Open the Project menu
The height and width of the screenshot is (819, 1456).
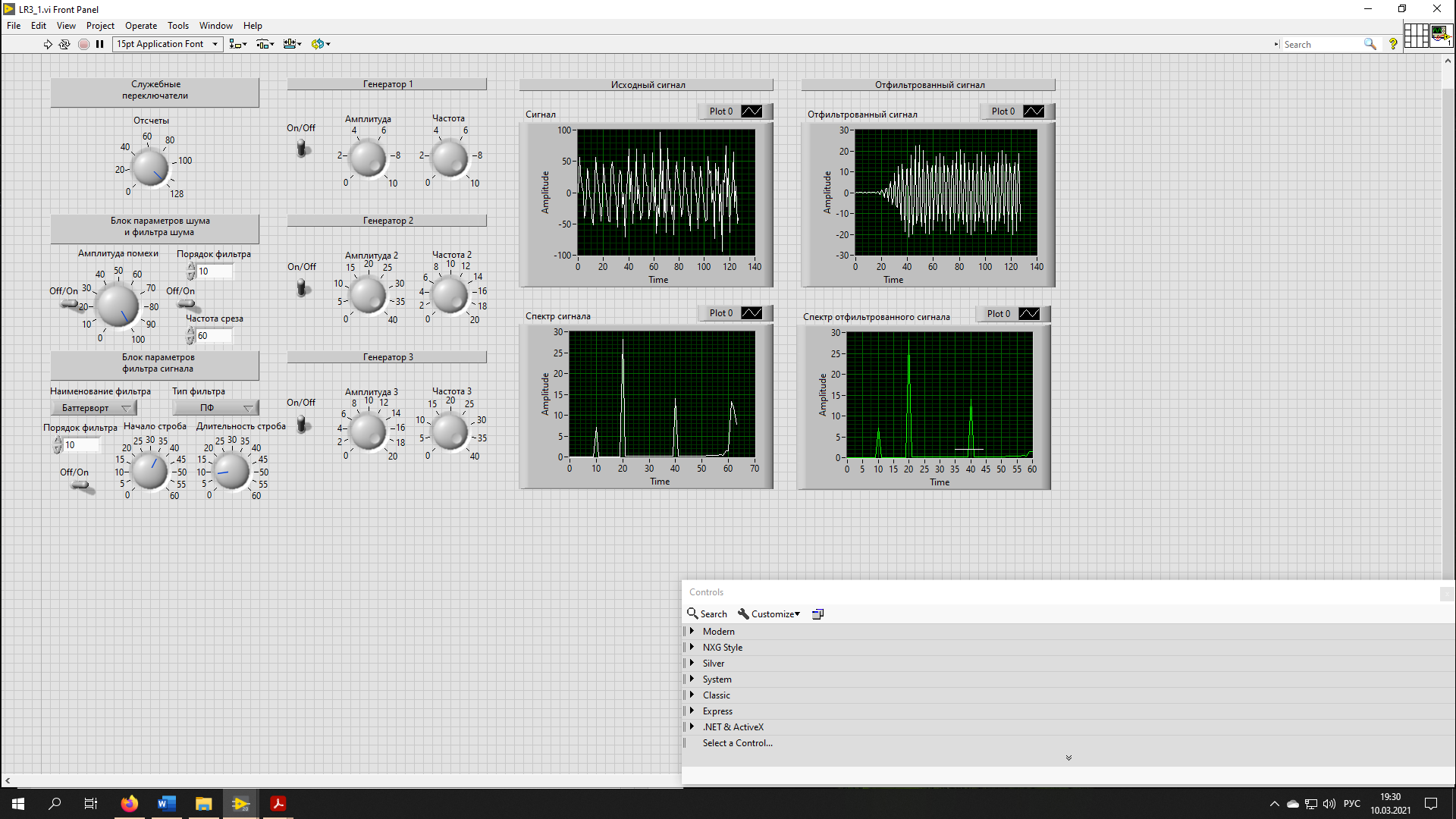[100, 26]
